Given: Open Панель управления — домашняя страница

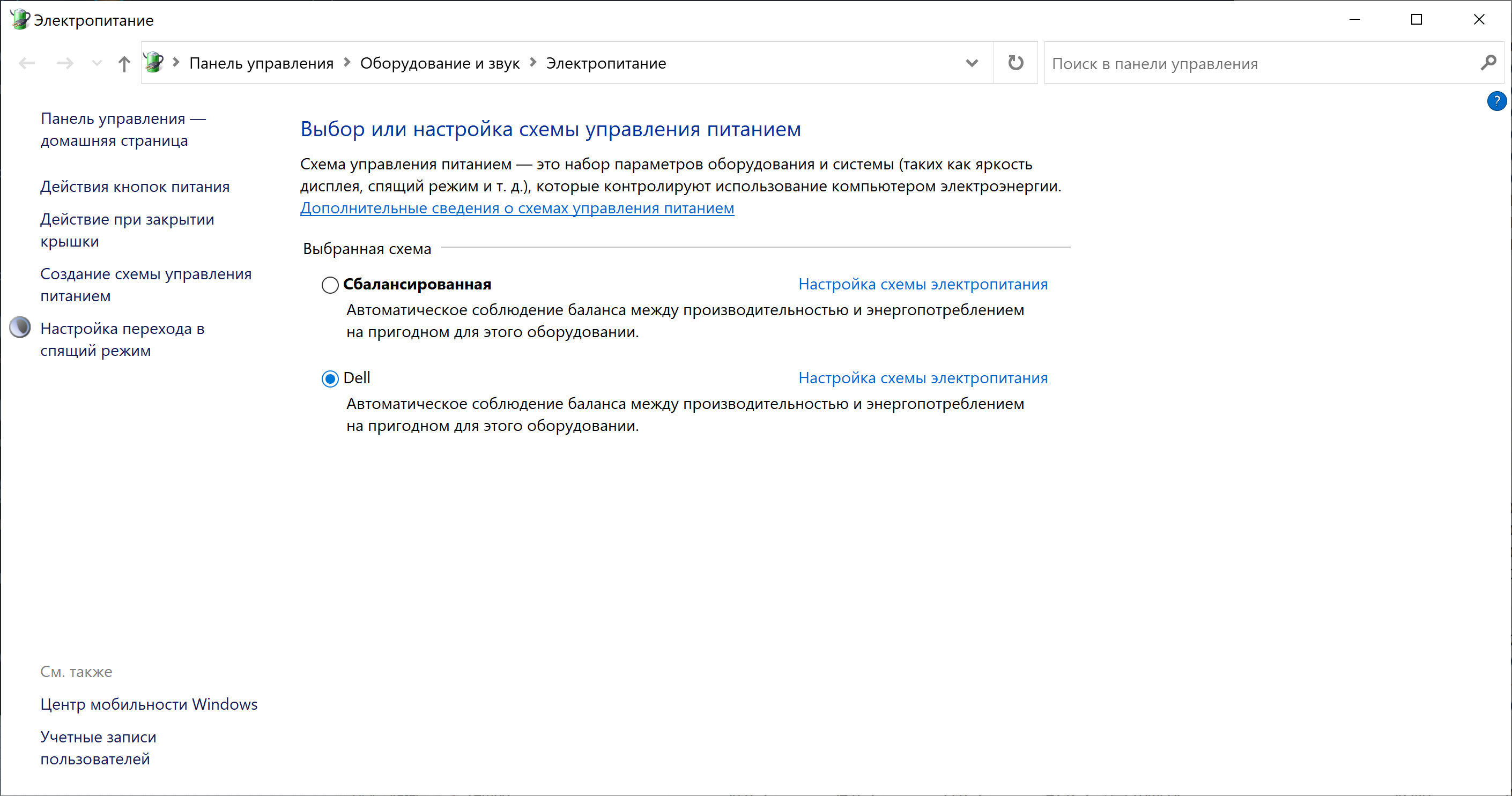Looking at the screenshot, I should pyautogui.click(x=123, y=130).
